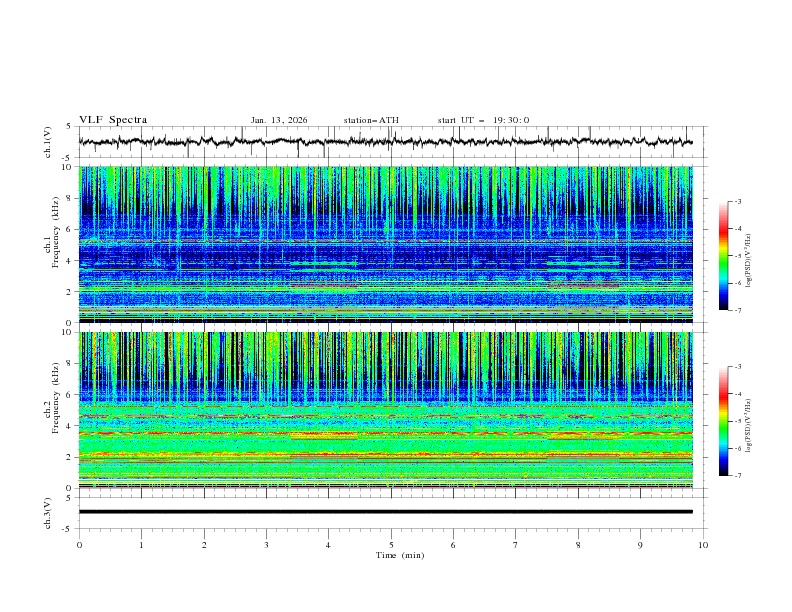Click the upper ch.1 color scale bar
This screenshot has width=792, height=612.
(724, 256)
